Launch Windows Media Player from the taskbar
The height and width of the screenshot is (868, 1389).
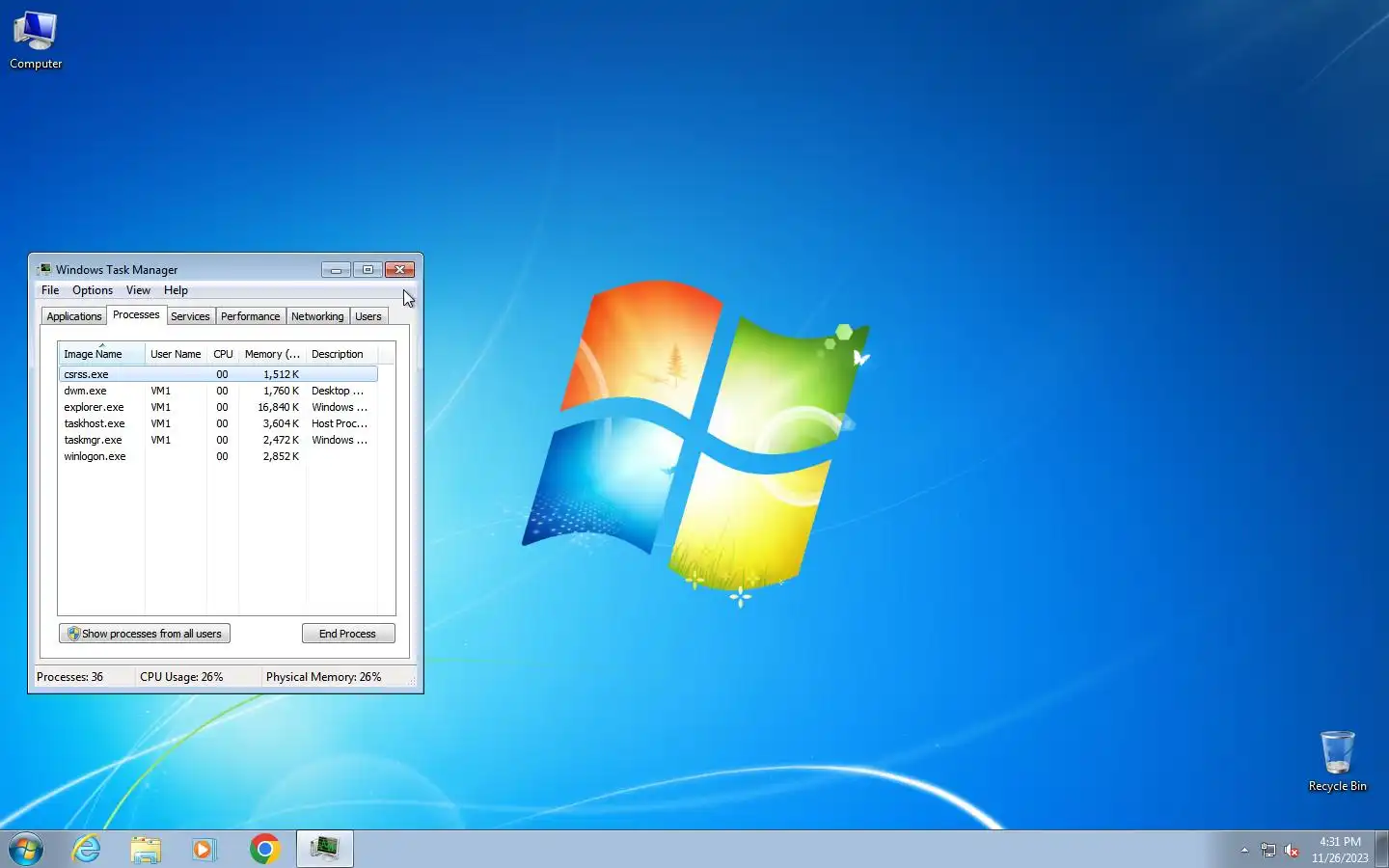(x=204, y=849)
